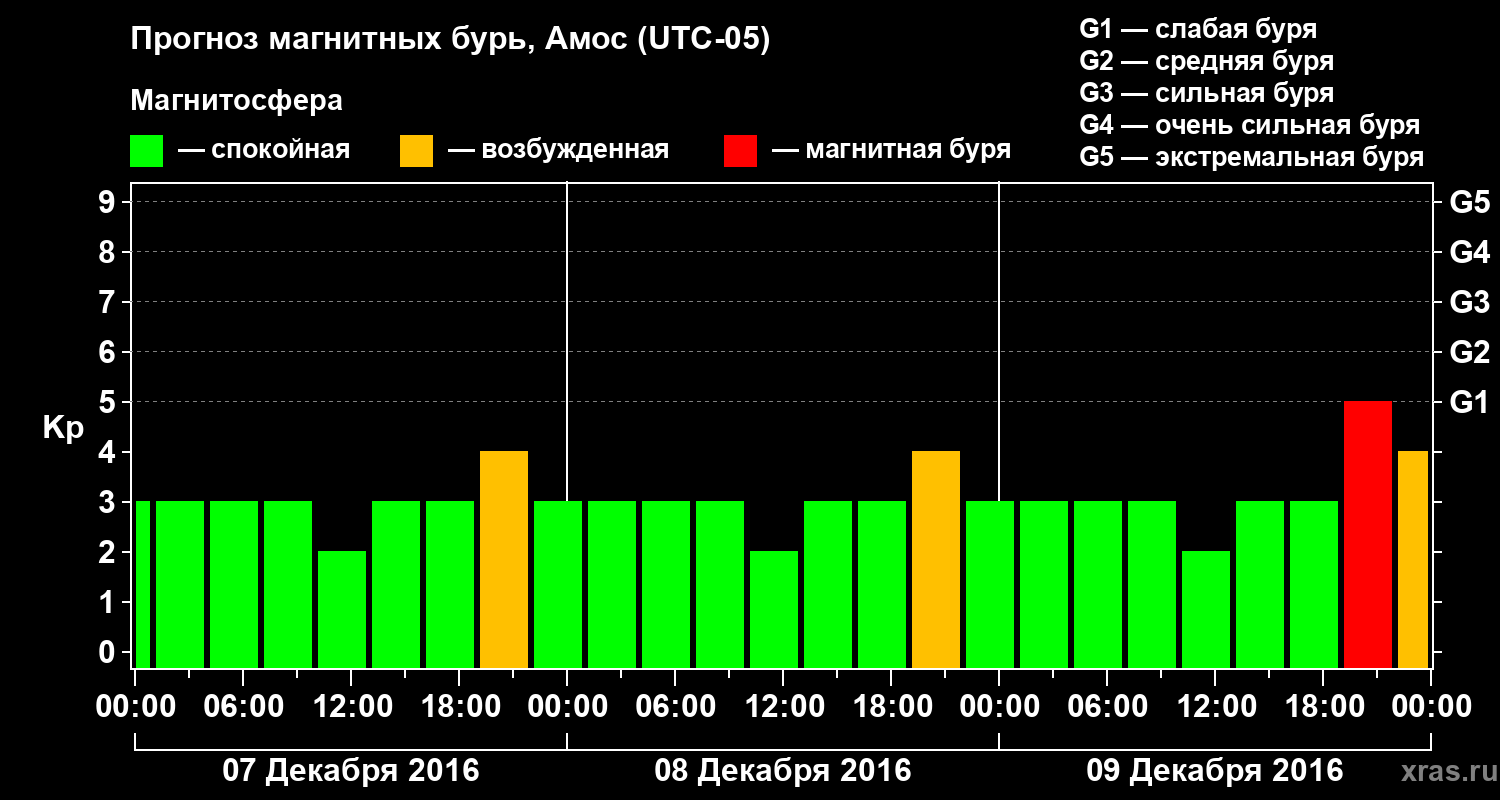Click the Kp axis value 0
The image size is (1500, 800).
pyautogui.click(x=109, y=652)
